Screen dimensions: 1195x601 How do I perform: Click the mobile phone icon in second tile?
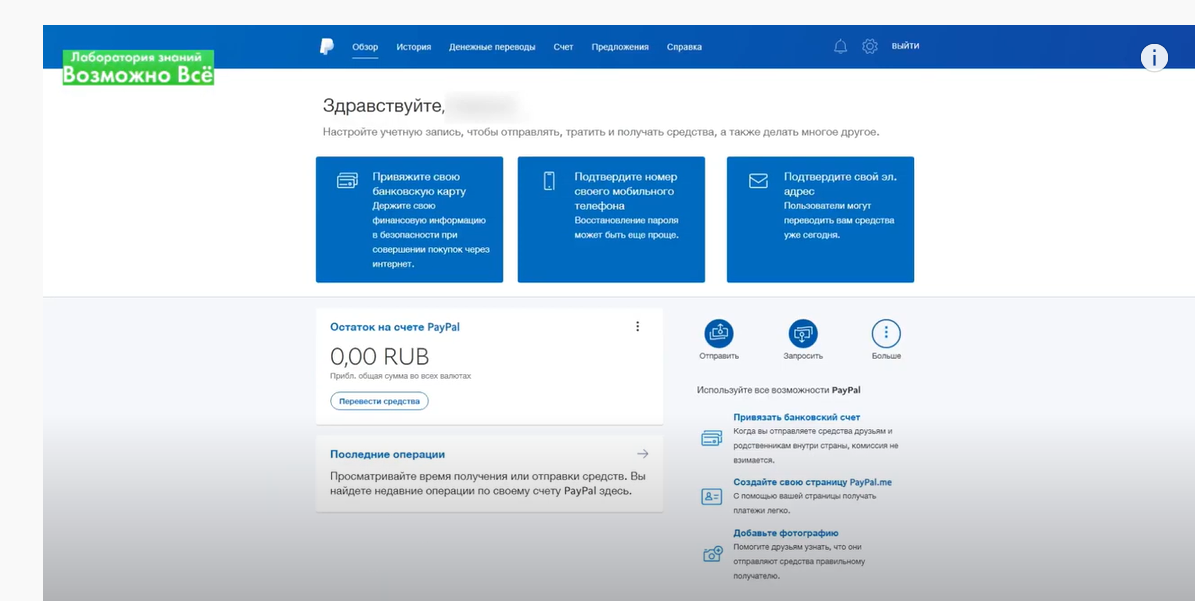click(x=549, y=181)
